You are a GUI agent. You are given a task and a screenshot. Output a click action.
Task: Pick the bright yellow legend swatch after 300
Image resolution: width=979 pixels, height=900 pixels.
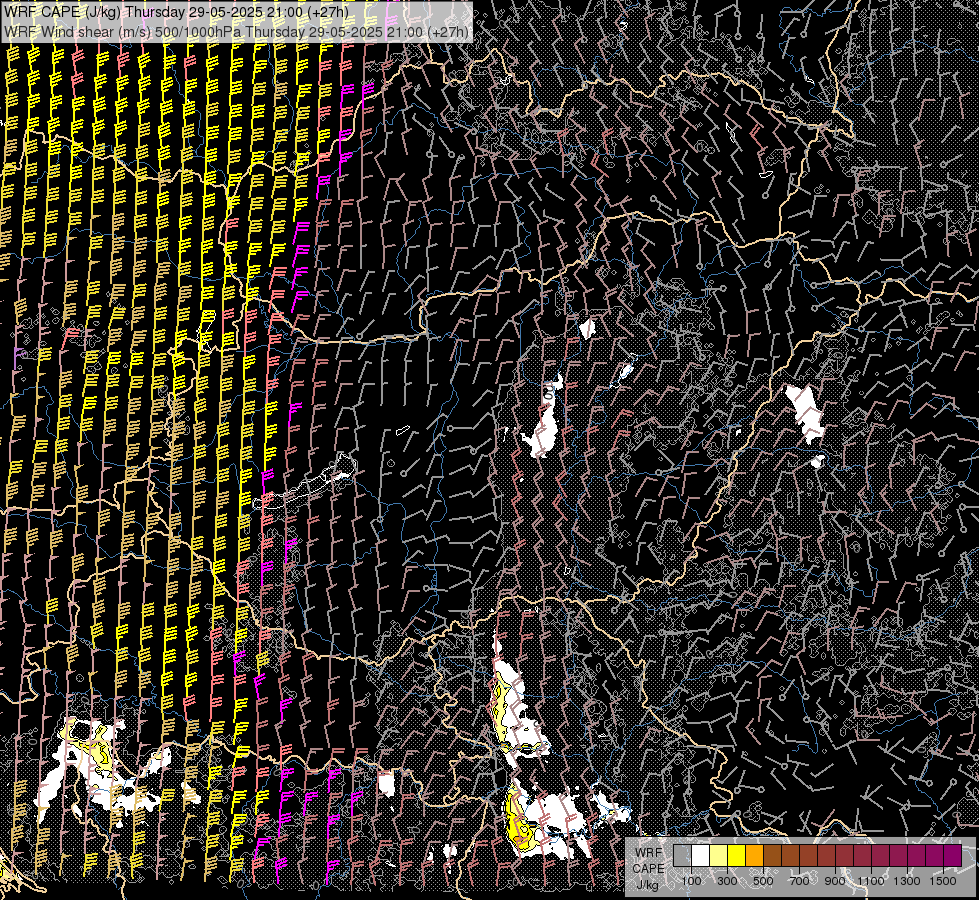737,855
